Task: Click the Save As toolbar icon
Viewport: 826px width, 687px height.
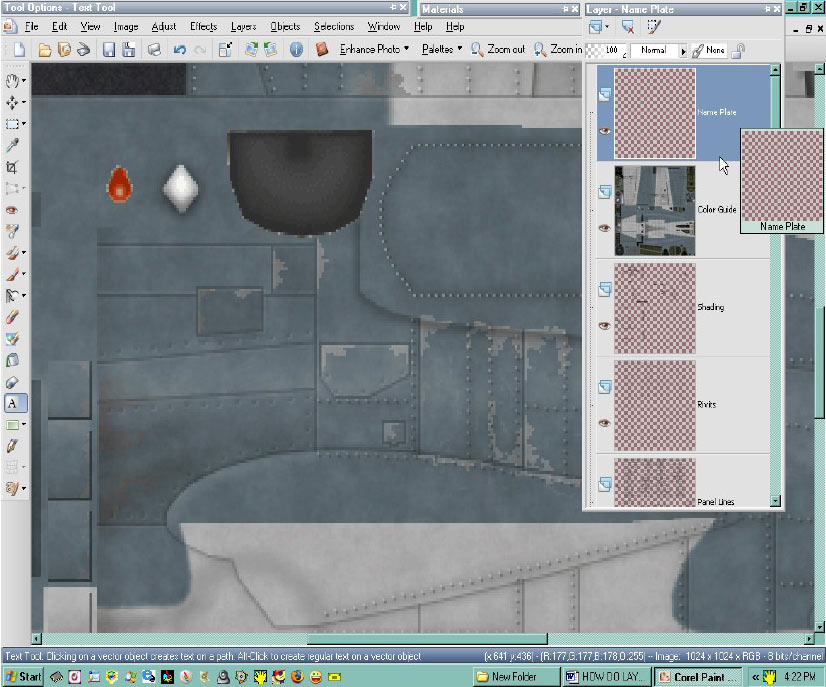Action: [x=128, y=50]
